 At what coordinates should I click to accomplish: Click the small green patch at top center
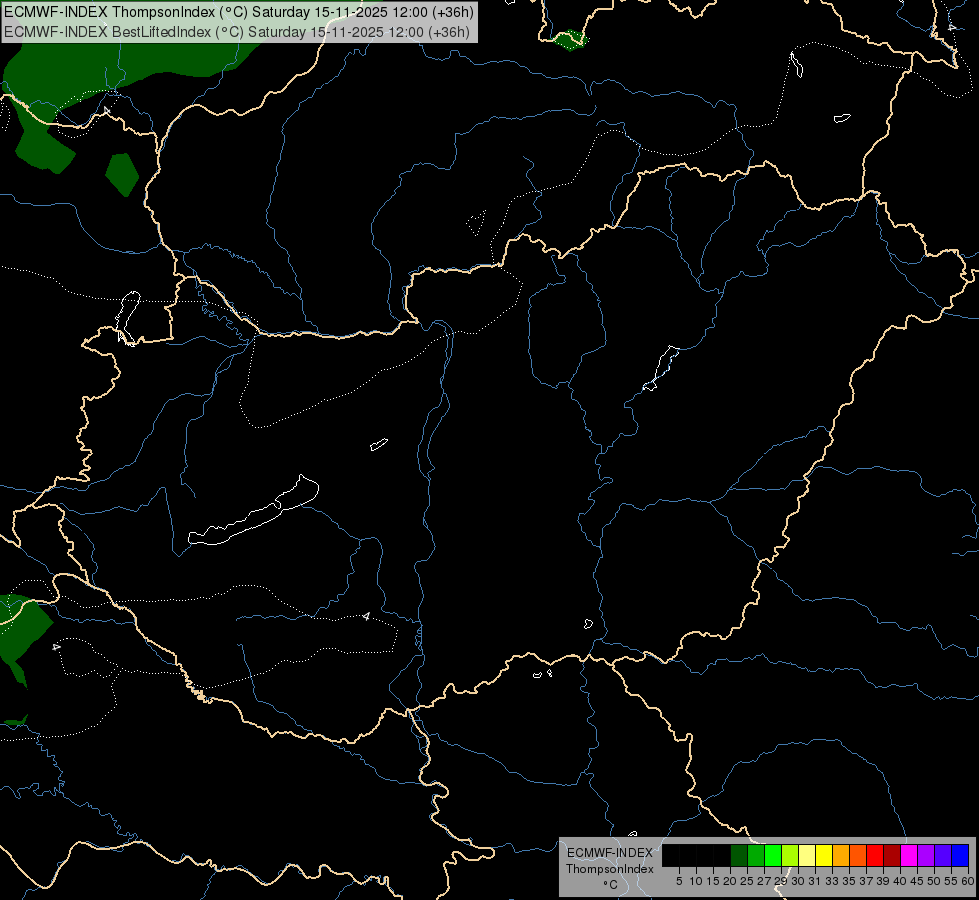click(x=569, y=41)
